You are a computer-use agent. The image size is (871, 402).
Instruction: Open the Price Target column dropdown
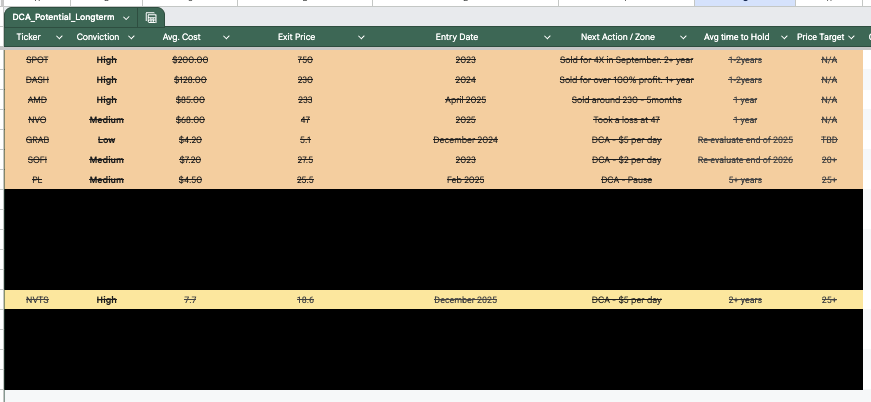click(x=851, y=37)
